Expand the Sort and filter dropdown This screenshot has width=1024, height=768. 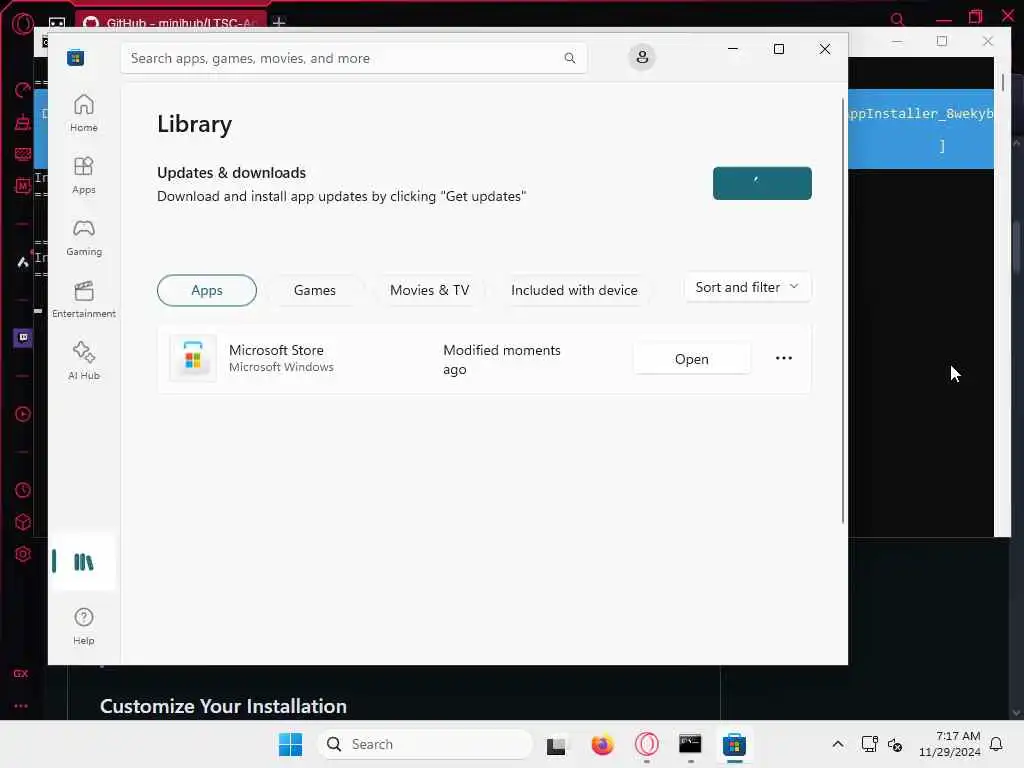tap(748, 287)
